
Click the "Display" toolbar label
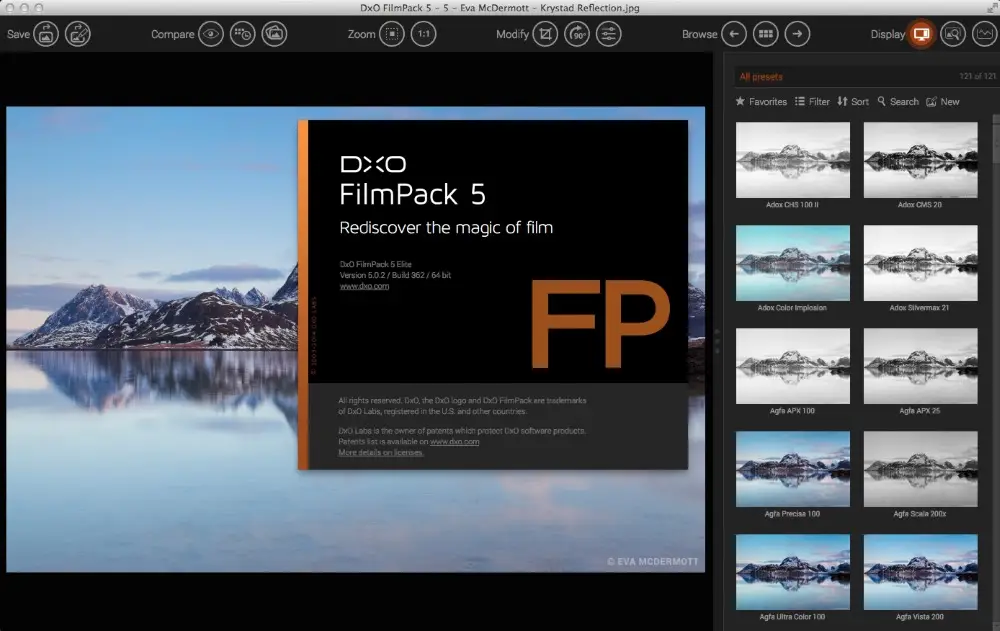click(x=888, y=34)
